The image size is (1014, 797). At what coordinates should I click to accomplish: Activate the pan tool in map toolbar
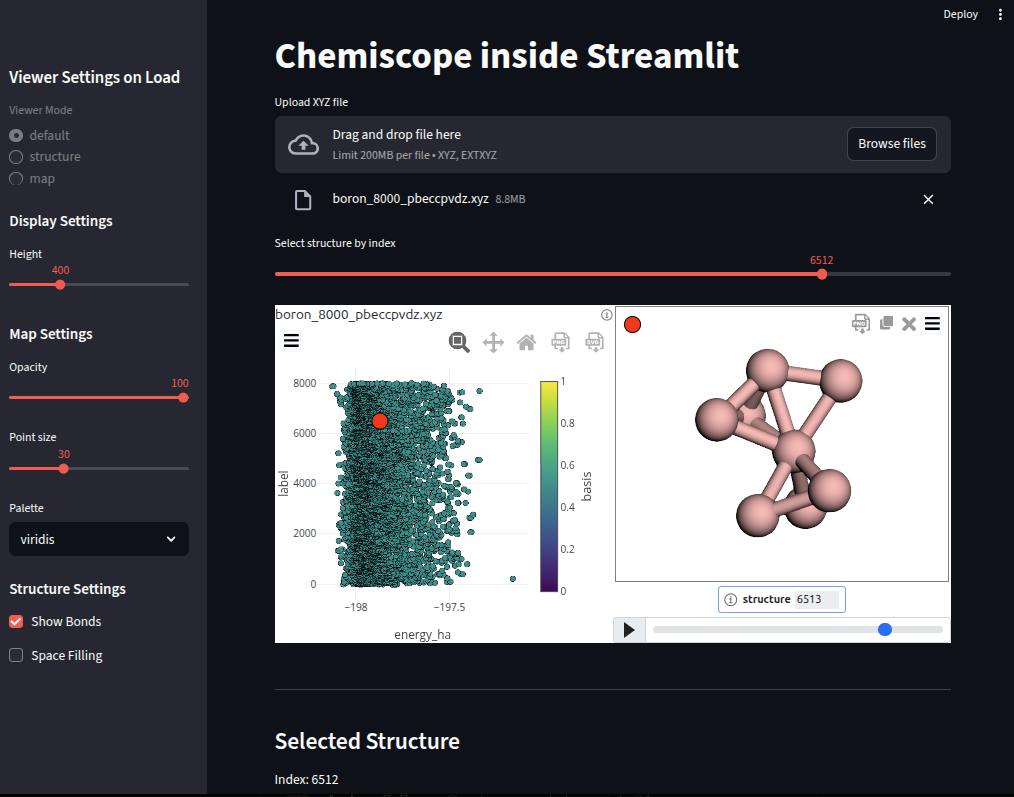pos(493,342)
